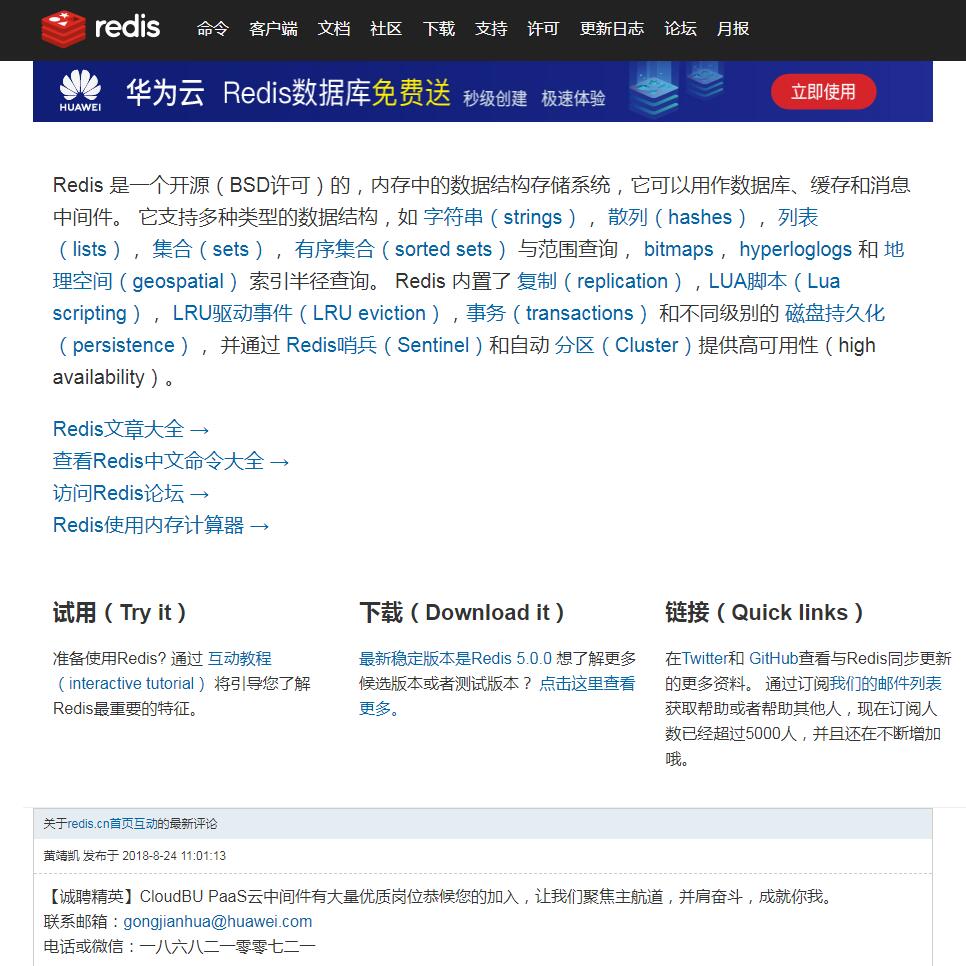Follow the 集合（sets）link
This screenshot has width=966, height=966.
click(x=208, y=249)
